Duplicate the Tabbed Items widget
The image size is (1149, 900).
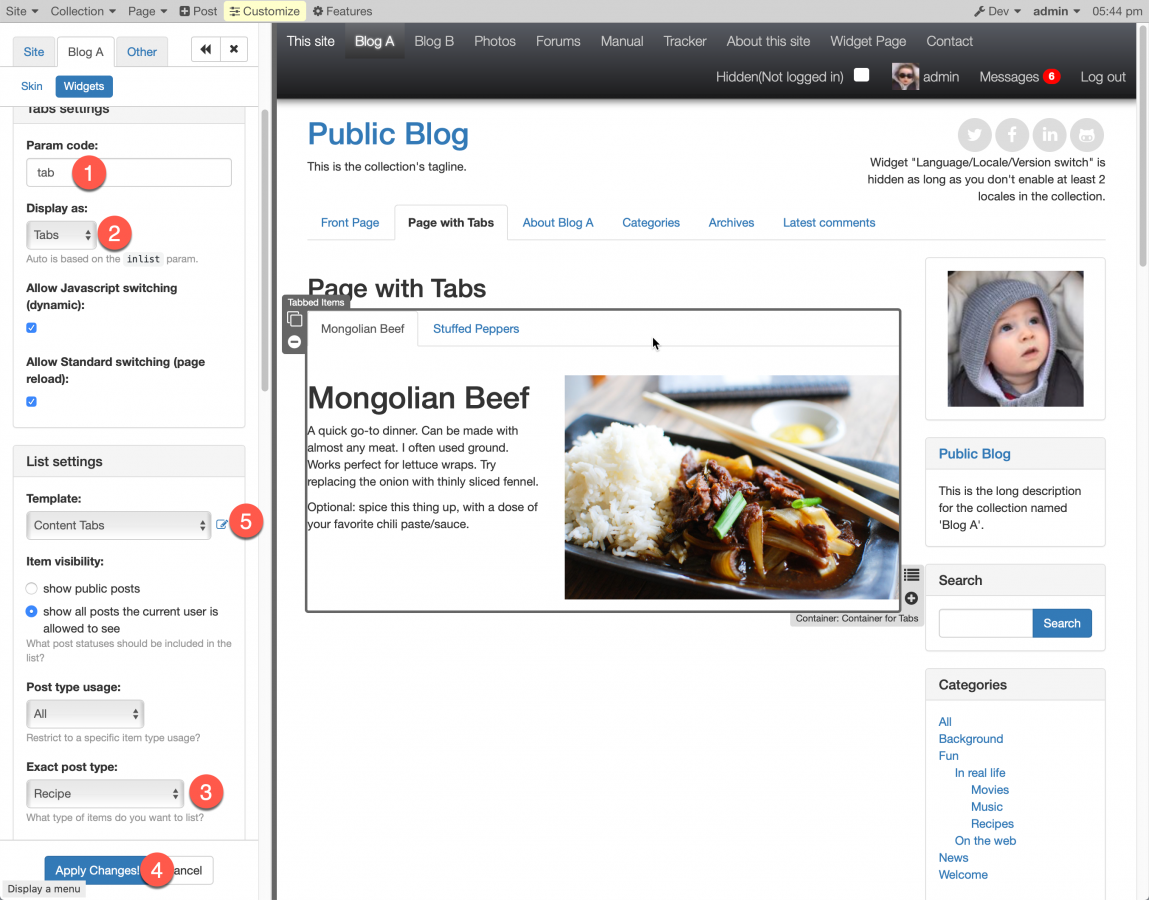[x=294, y=318]
